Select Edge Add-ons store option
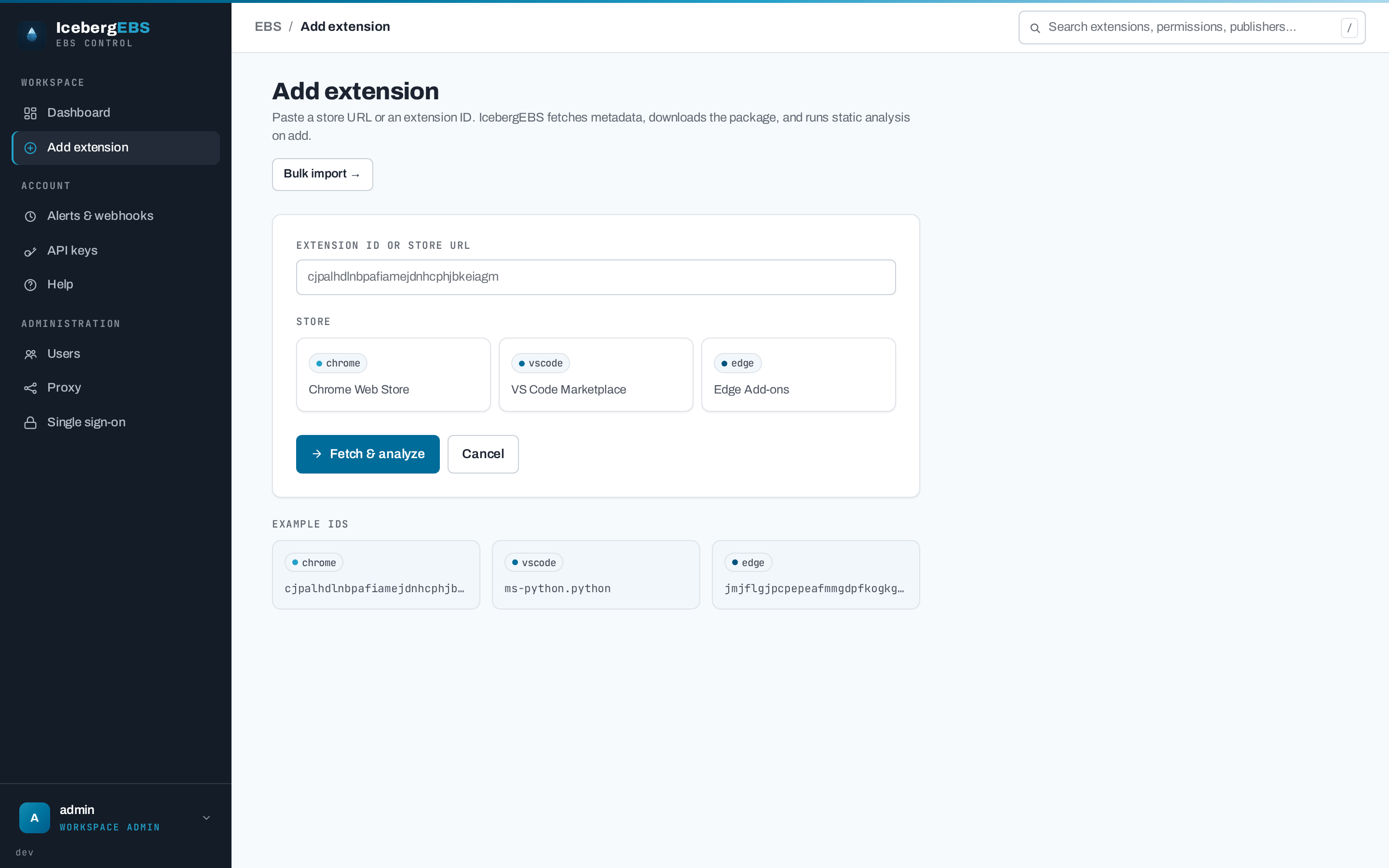This screenshot has height=868, width=1389. (798, 374)
